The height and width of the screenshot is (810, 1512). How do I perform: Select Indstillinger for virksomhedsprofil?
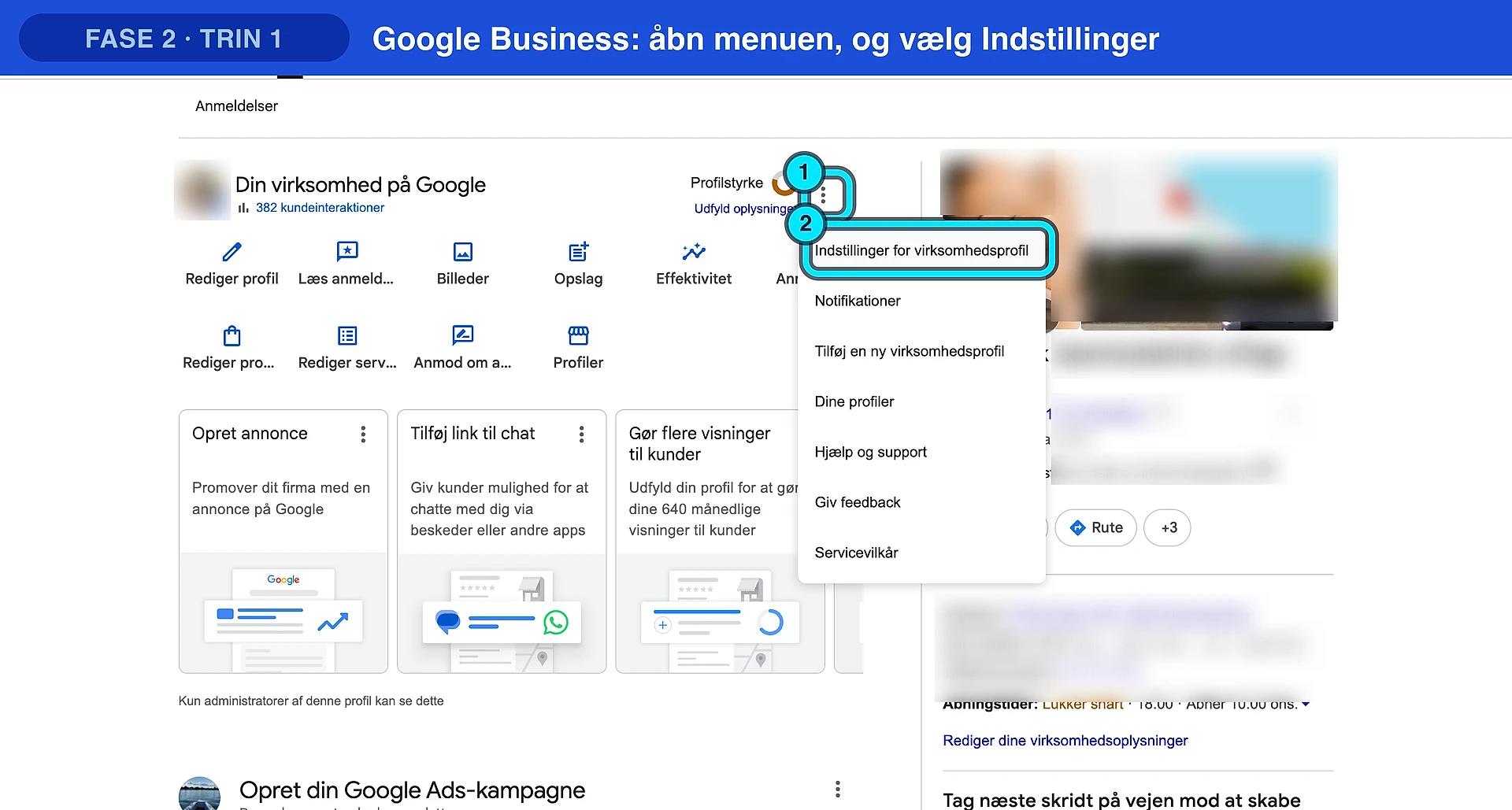pos(921,250)
